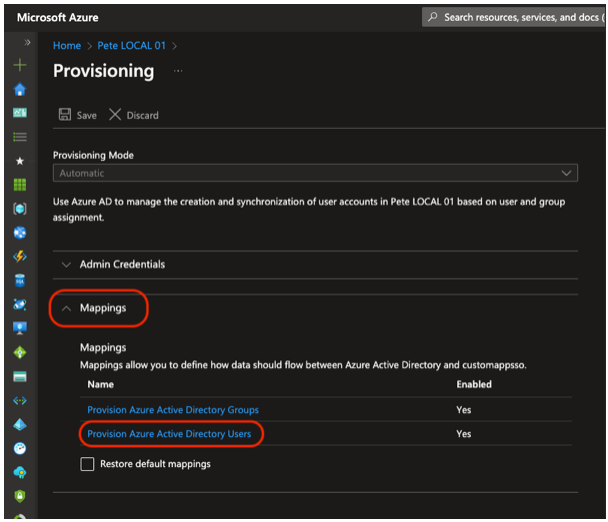Open Azure Cosmos DB planet icon
608x522 pixels.
click(20, 304)
